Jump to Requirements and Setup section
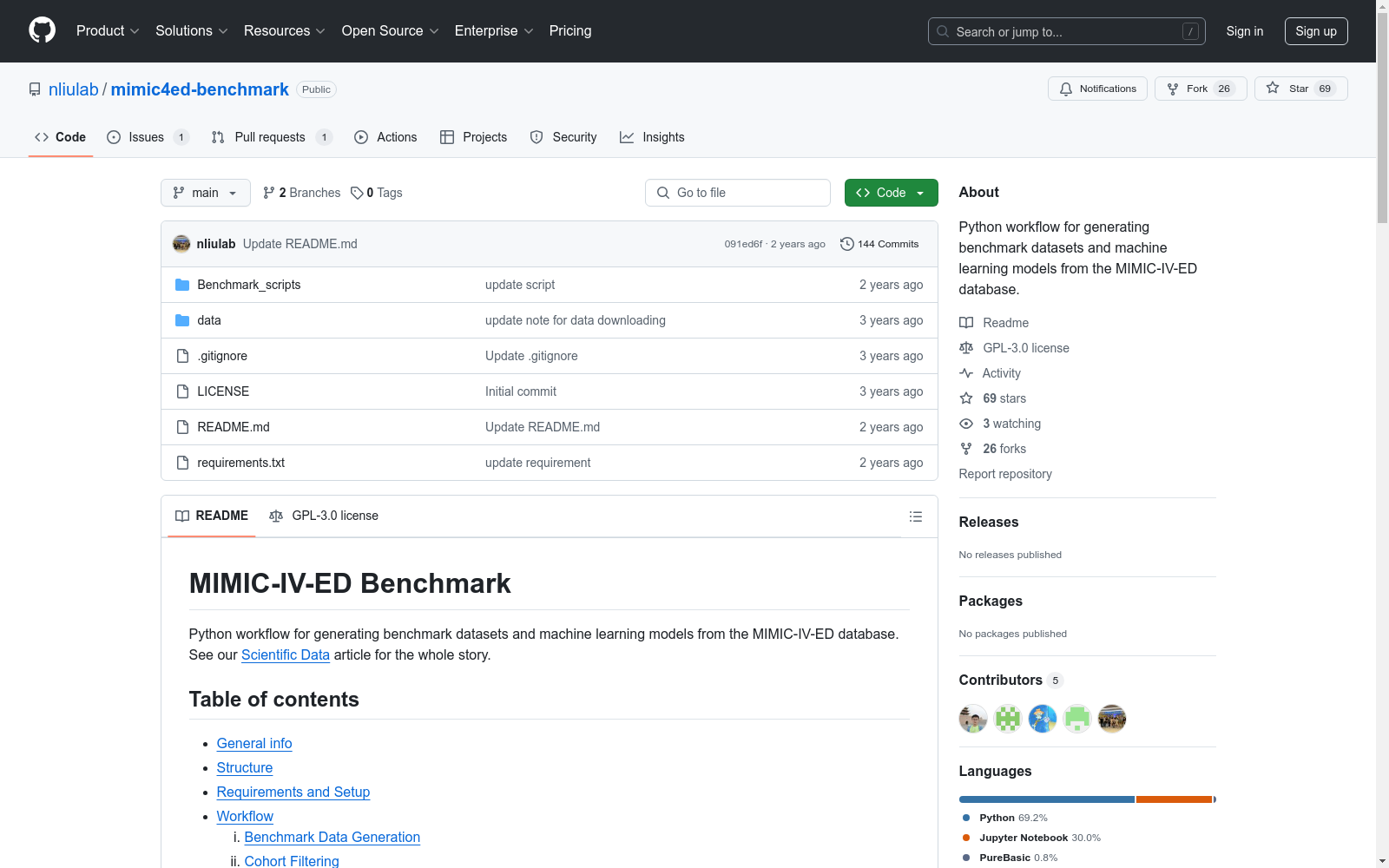 [x=293, y=792]
